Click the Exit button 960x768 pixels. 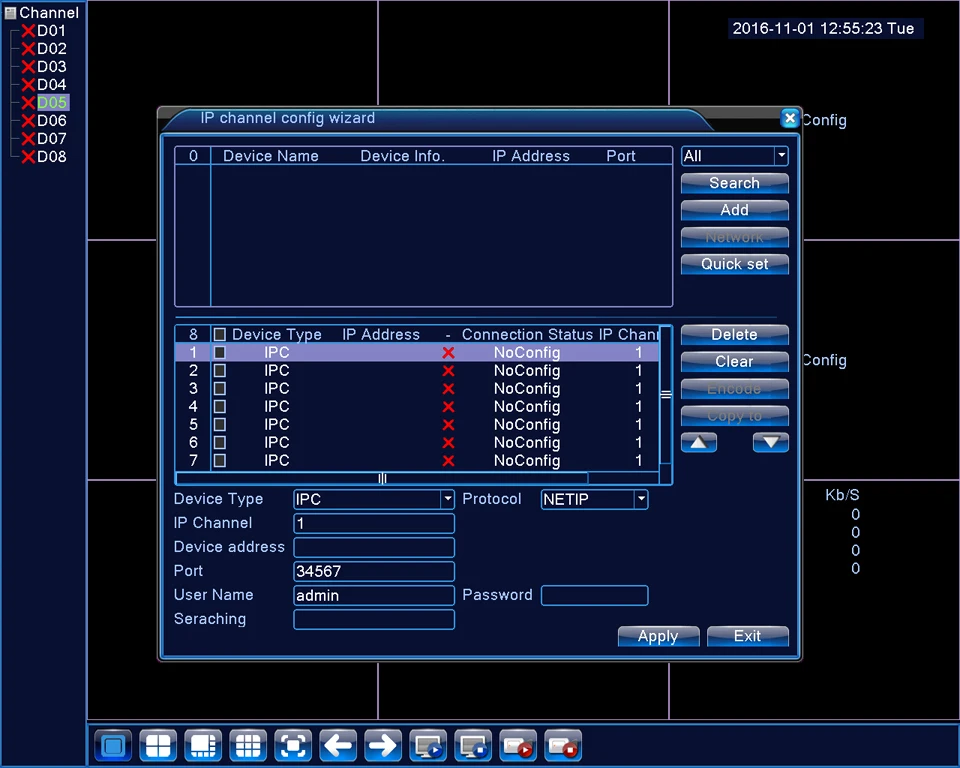coord(748,636)
